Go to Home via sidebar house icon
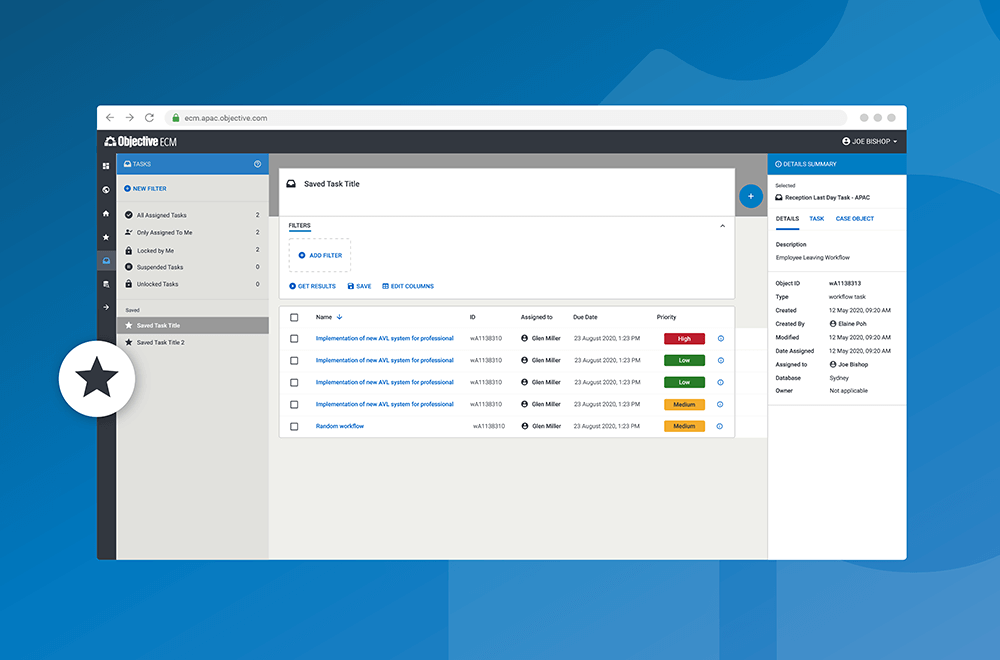The image size is (1000, 660). pos(106,213)
